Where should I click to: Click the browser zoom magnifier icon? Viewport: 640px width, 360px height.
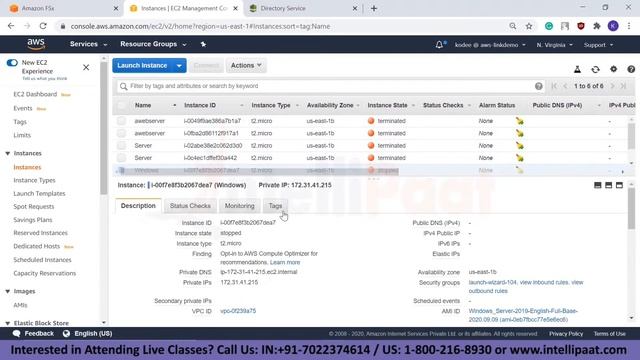(x=513, y=26)
